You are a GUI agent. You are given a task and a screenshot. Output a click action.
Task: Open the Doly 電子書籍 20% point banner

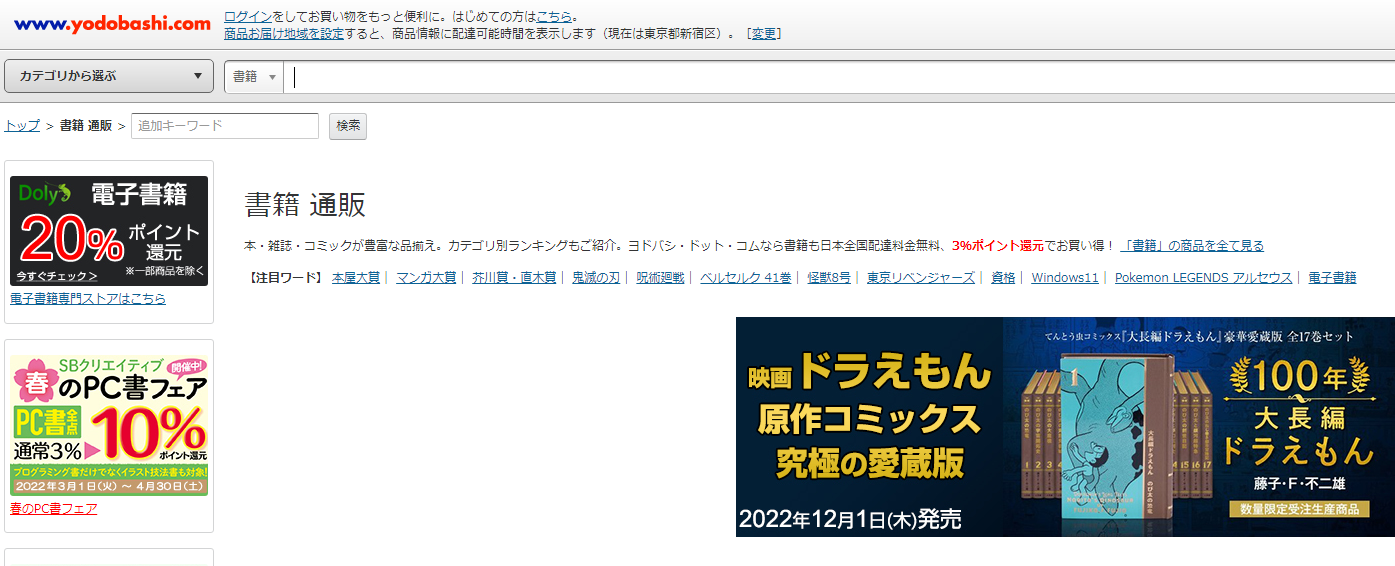[109, 231]
